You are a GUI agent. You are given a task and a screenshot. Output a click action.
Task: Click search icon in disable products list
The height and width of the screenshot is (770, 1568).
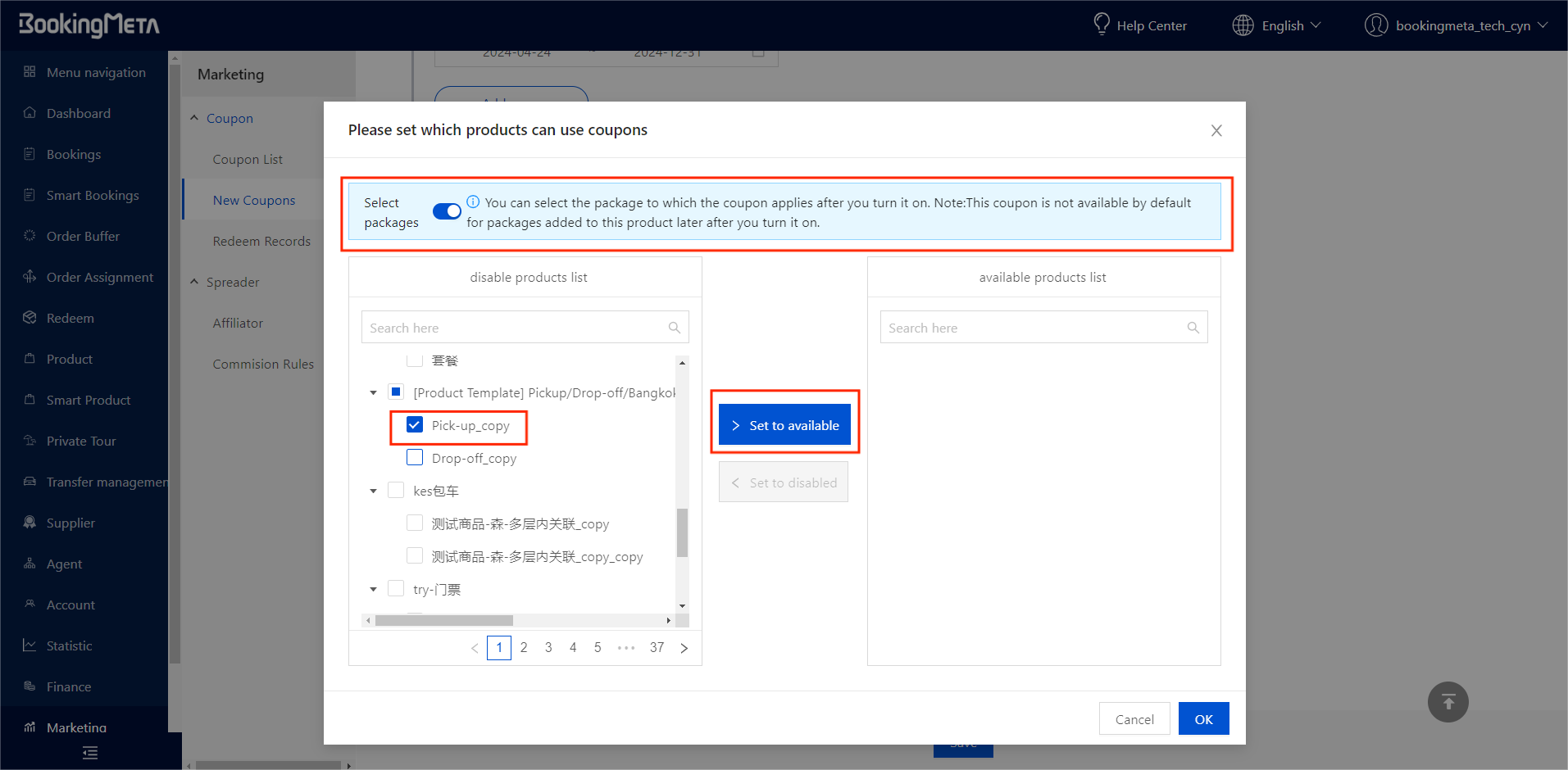(674, 328)
